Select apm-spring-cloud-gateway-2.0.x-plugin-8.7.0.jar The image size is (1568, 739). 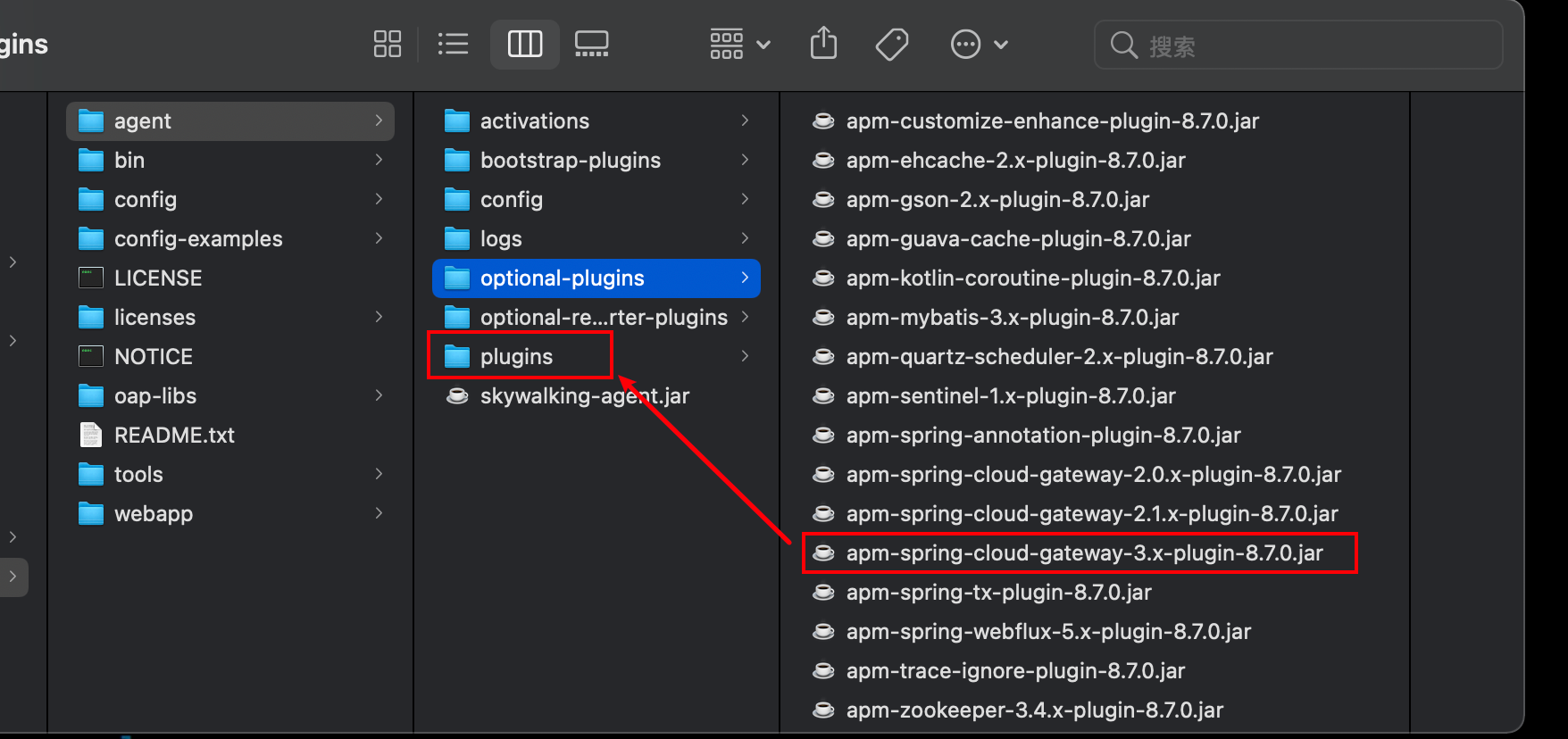click(1095, 474)
